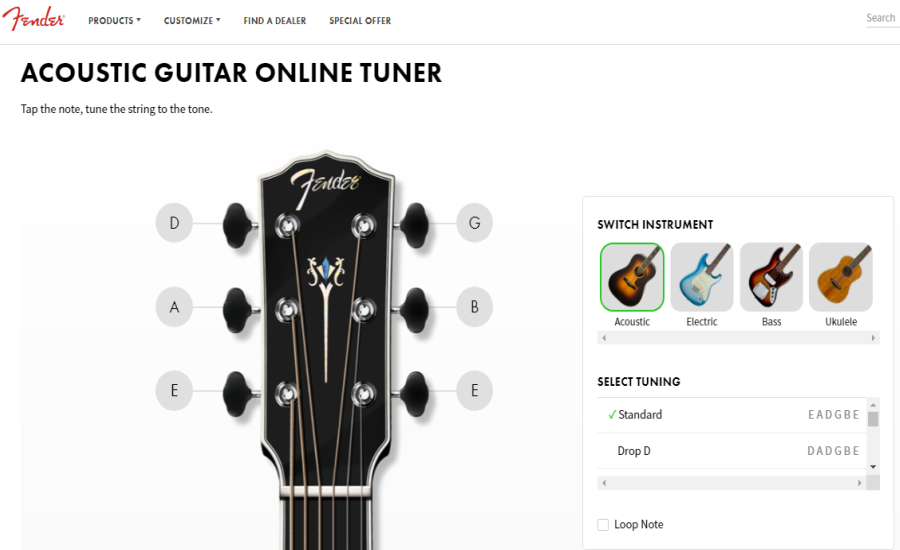Expand the Customize dropdown menu

[x=192, y=21]
